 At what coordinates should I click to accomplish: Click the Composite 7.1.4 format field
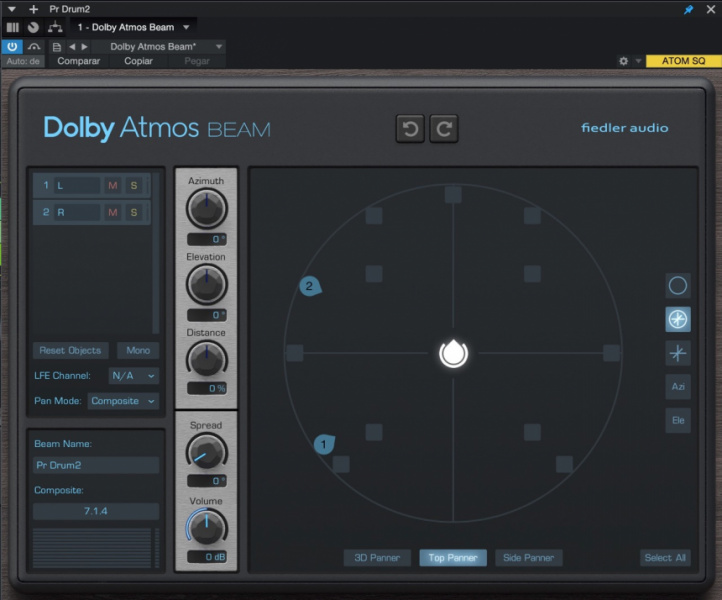tap(96, 511)
